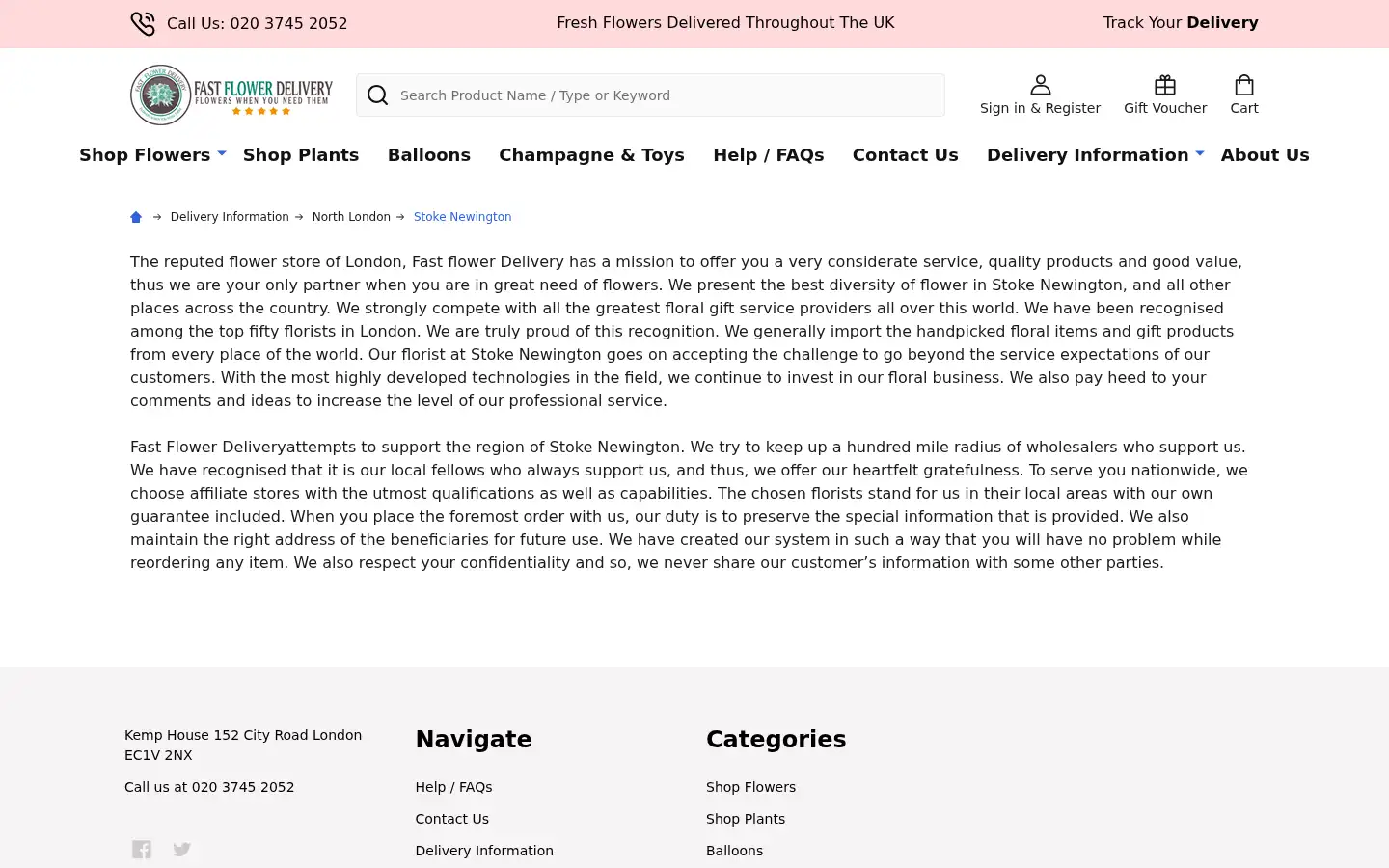
Task: Open the Shop Plants menu item
Action: pos(301,155)
